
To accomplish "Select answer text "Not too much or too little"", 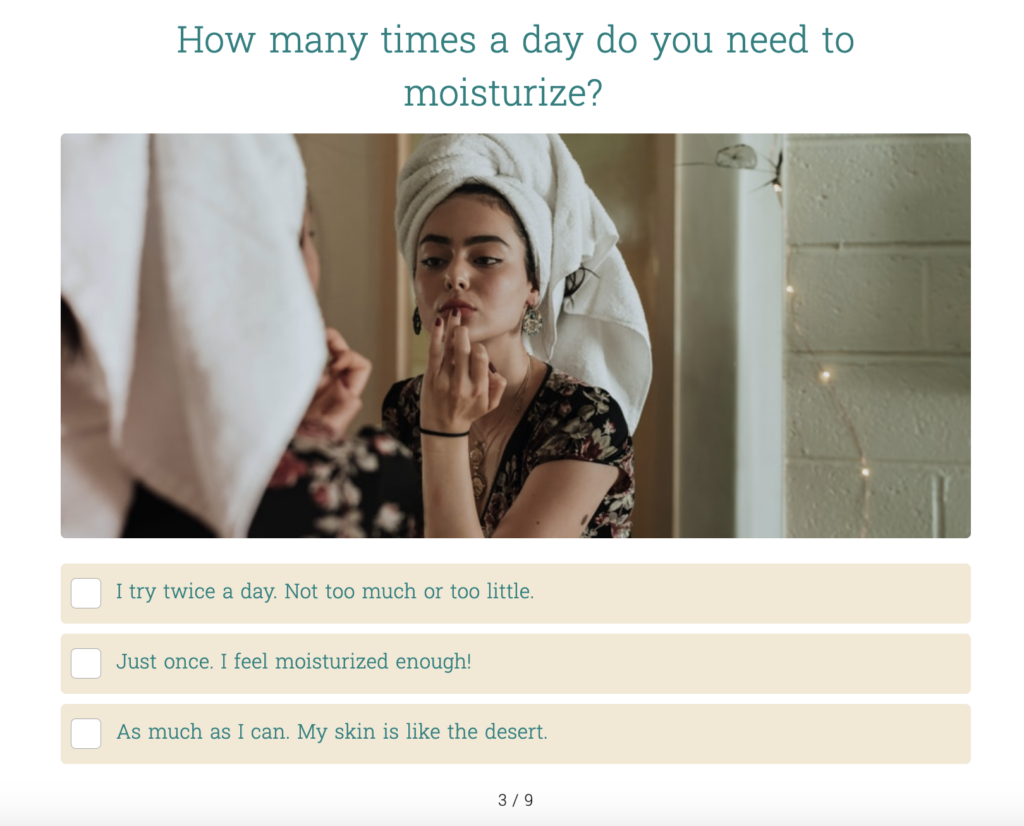I will click(x=409, y=592).
